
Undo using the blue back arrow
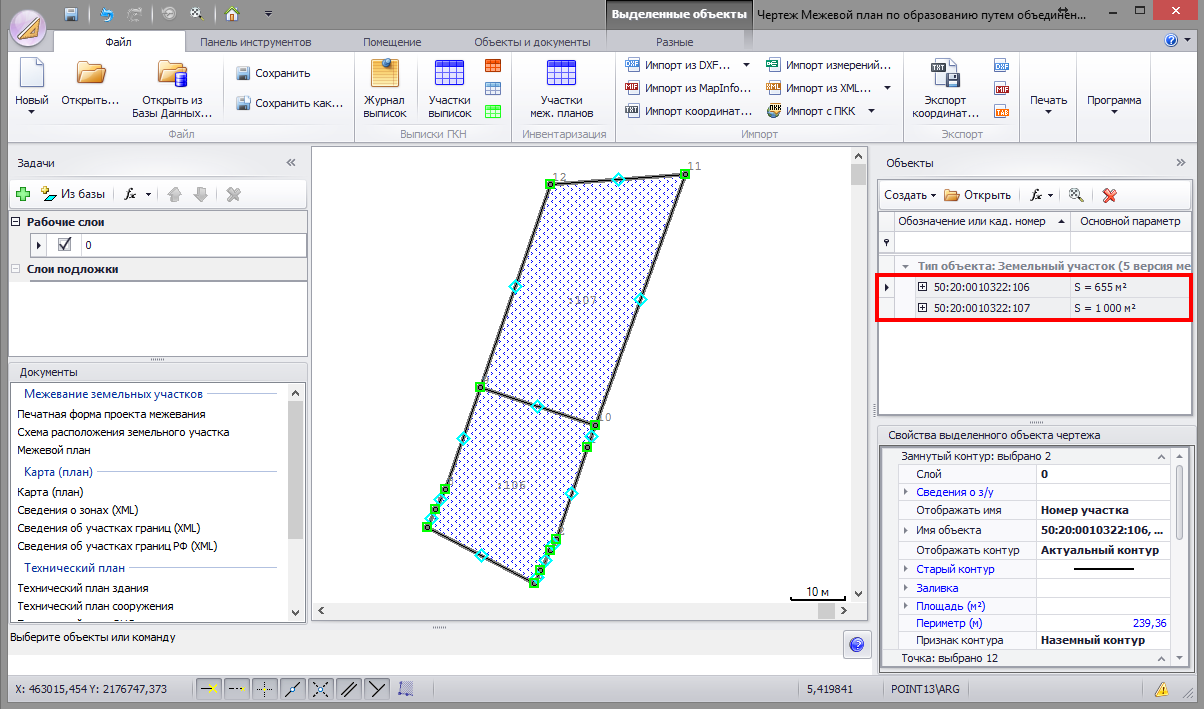pyautogui.click(x=107, y=14)
